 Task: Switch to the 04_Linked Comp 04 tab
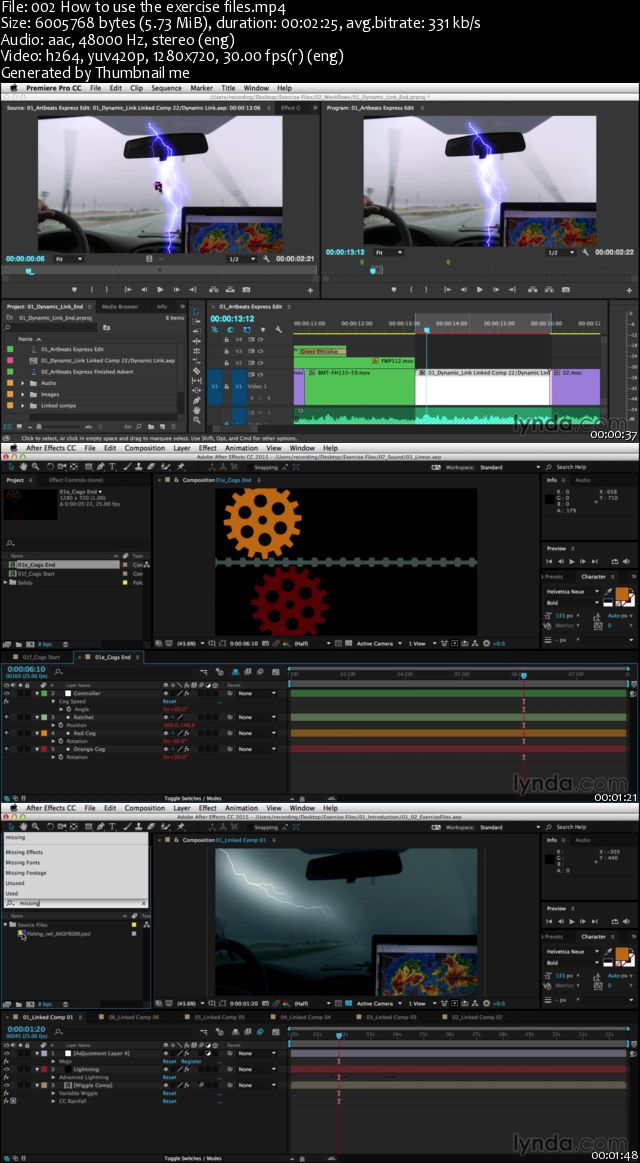click(x=306, y=1017)
